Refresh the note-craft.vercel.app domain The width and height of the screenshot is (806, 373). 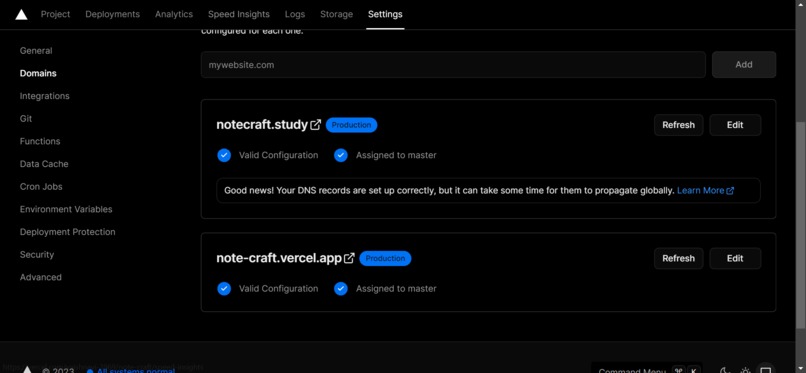coord(679,258)
